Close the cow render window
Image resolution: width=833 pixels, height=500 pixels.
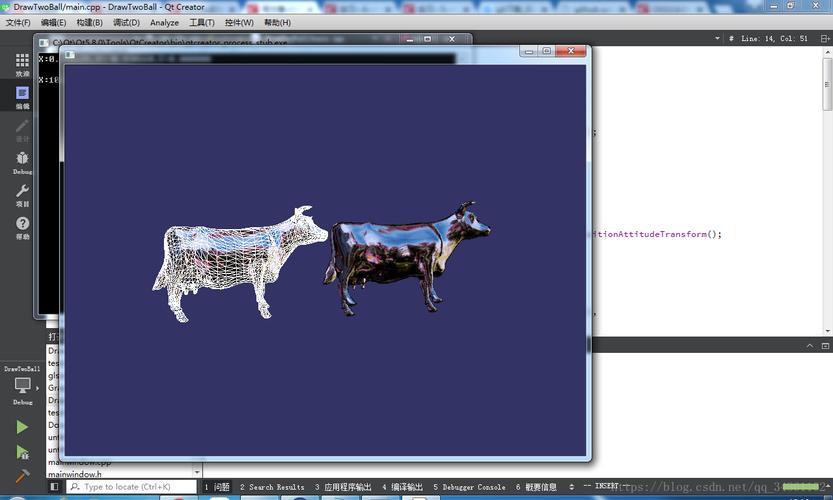point(571,51)
